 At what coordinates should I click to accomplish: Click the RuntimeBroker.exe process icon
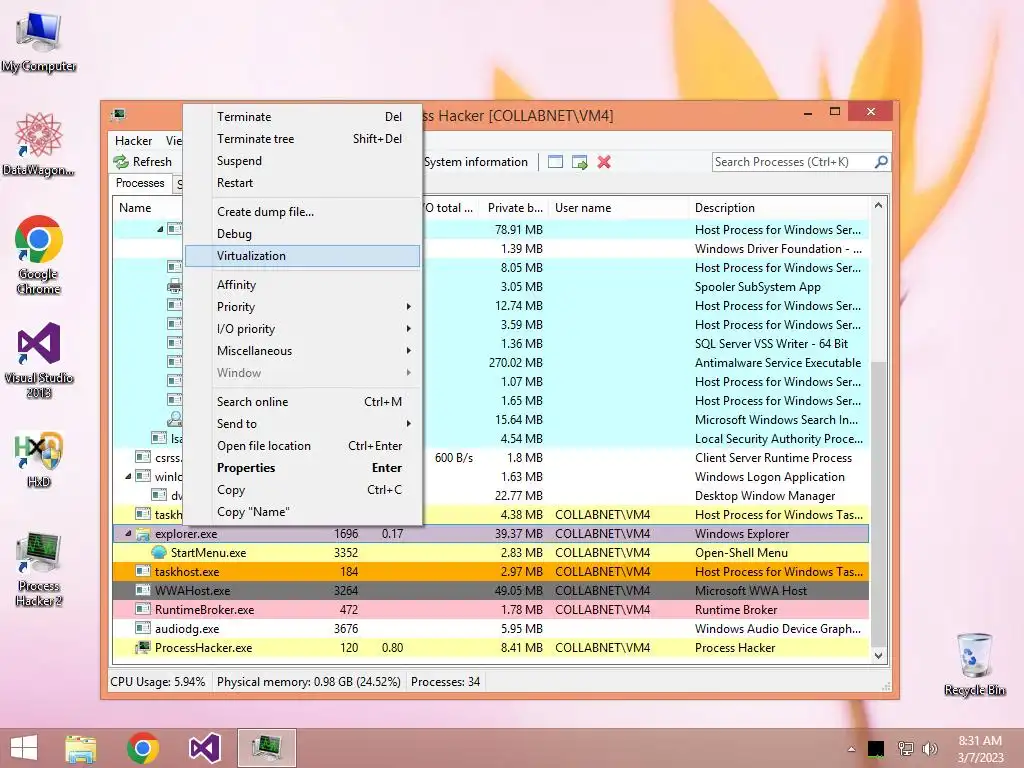pyautogui.click(x=143, y=609)
